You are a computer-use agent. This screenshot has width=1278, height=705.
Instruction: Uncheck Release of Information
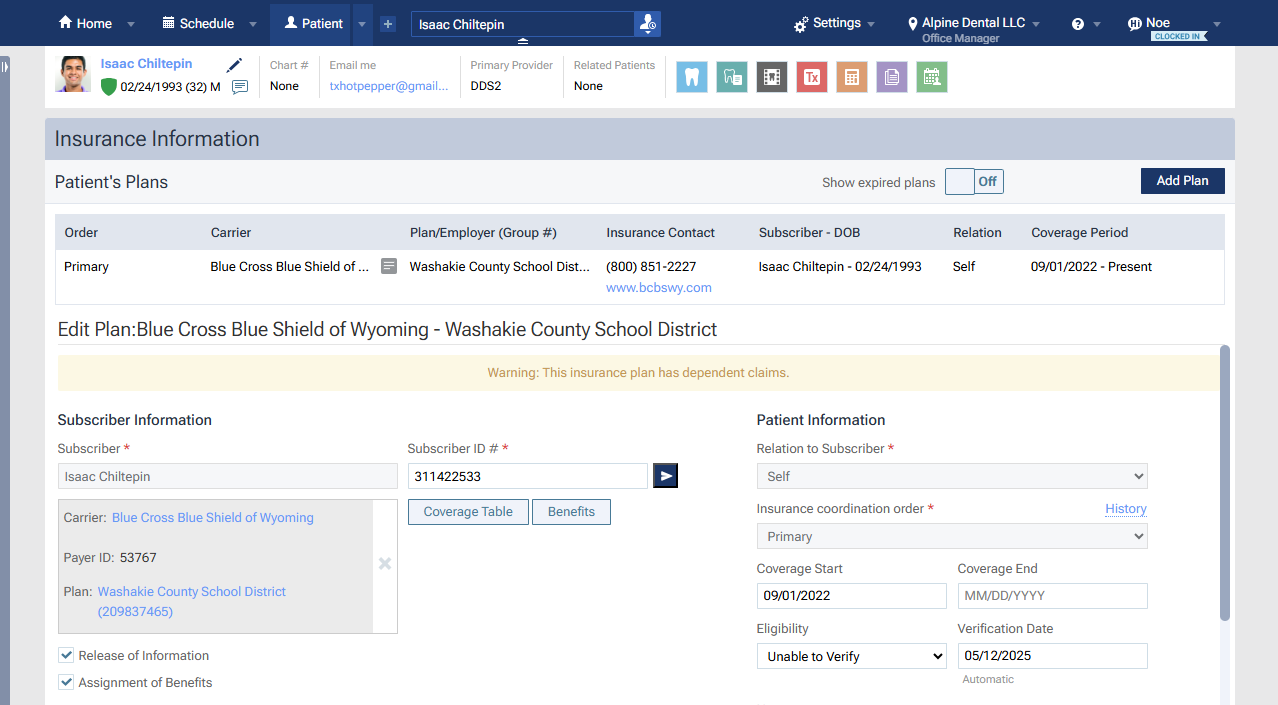point(66,655)
